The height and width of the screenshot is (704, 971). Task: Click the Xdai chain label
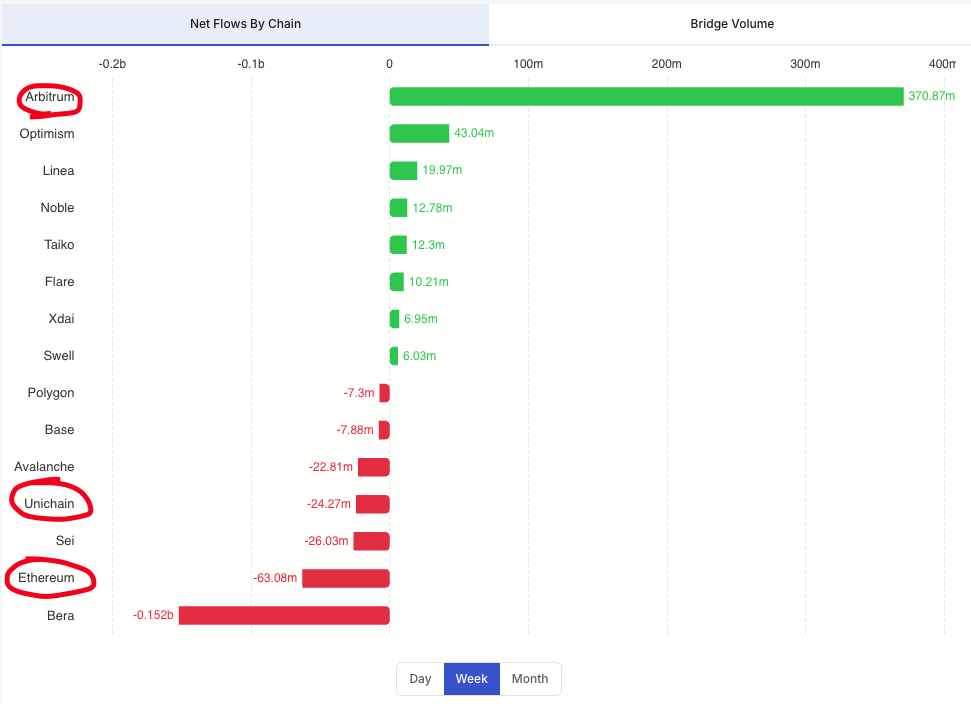pos(61,318)
